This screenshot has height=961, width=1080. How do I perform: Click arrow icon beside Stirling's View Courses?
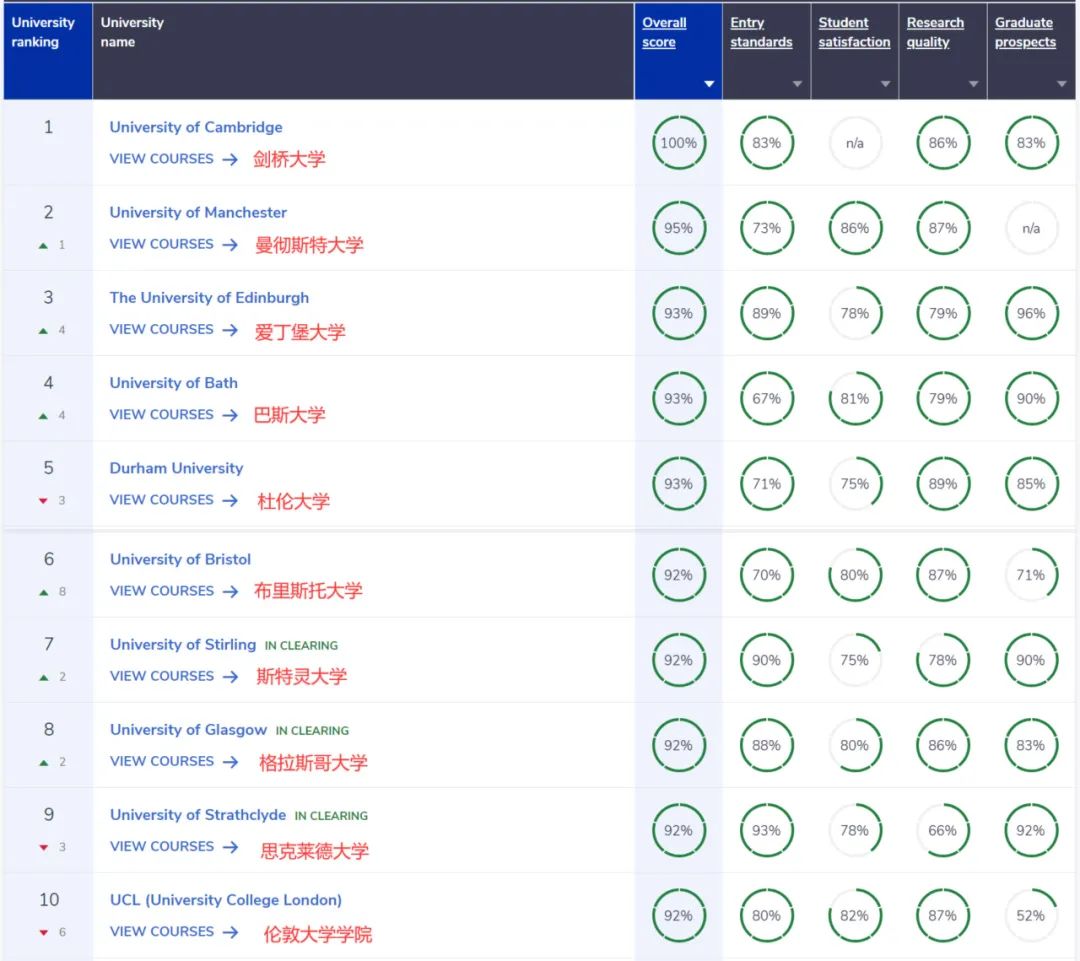coord(230,677)
